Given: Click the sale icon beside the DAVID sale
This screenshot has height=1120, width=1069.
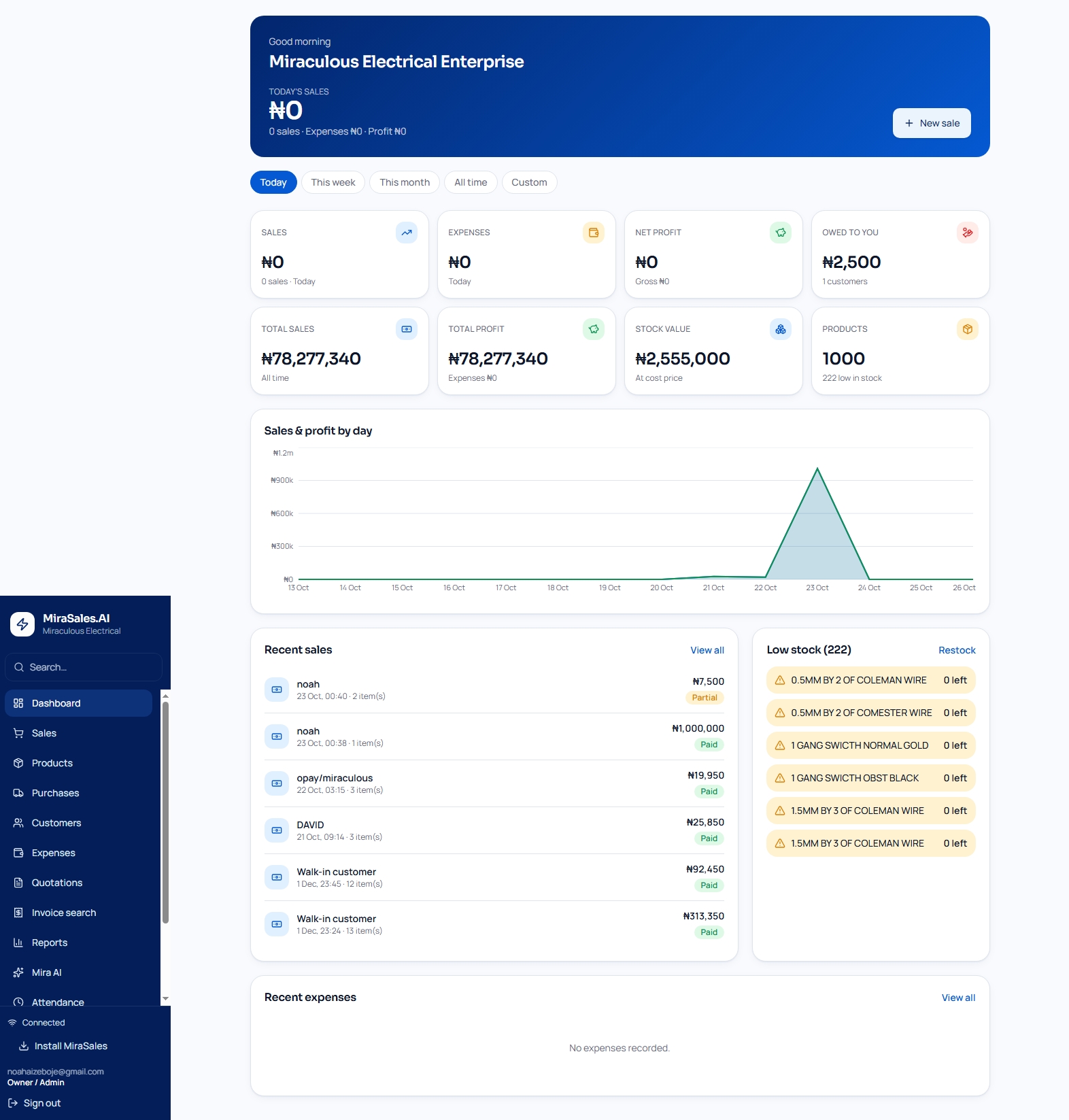Looking at the screenshot, I should (x=277, y=830).
